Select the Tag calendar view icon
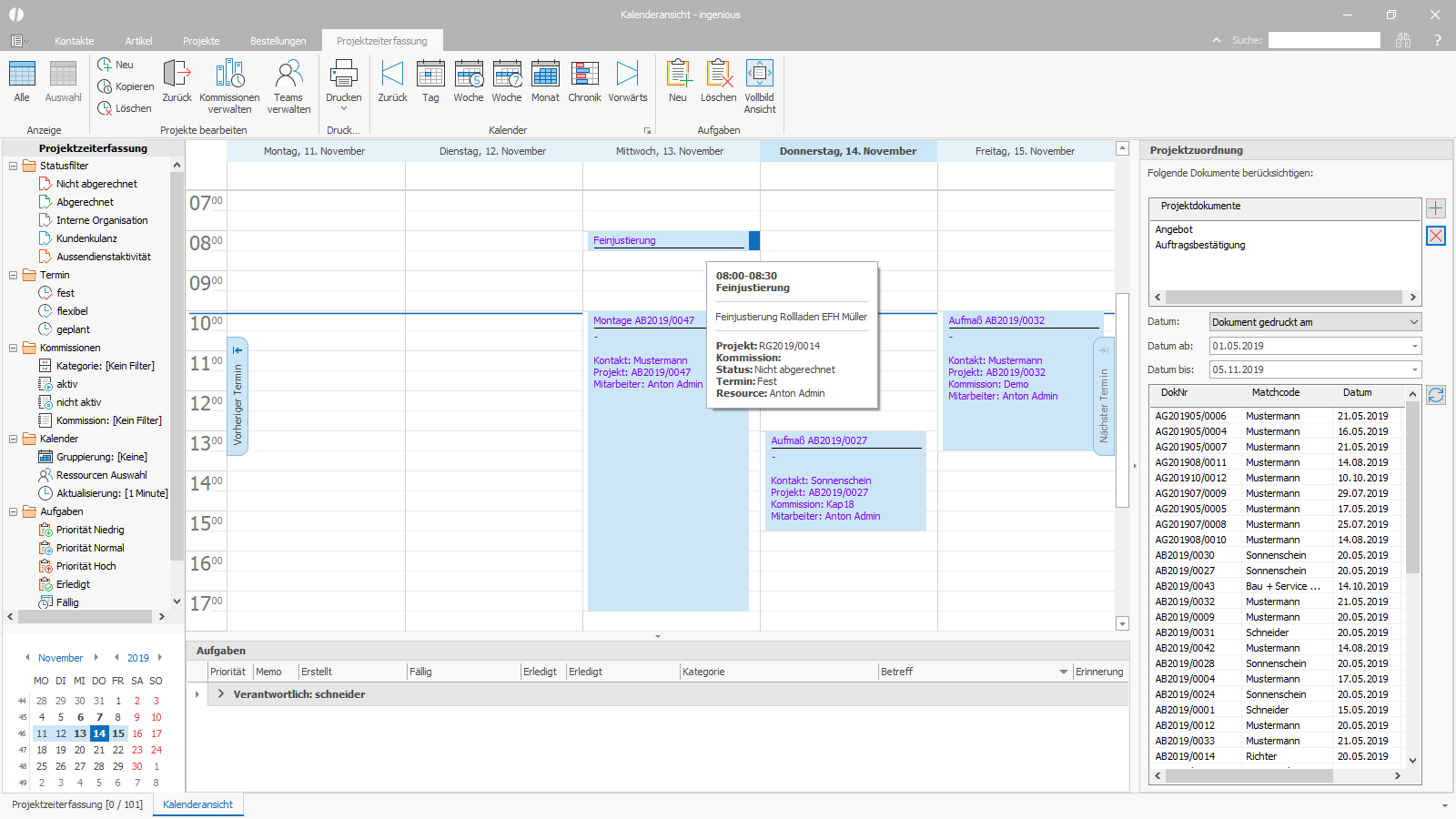The image size is (1456, 819). click(x=430, y=76)
